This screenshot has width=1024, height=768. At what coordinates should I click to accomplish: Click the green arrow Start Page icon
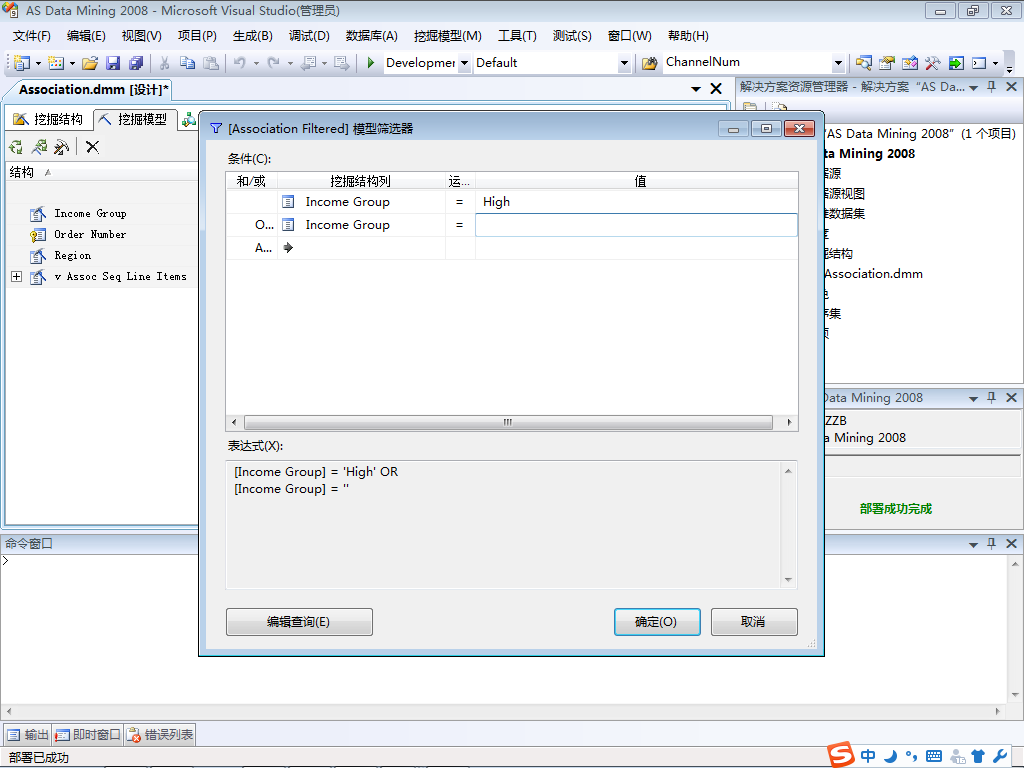click(x=956, y=63)
